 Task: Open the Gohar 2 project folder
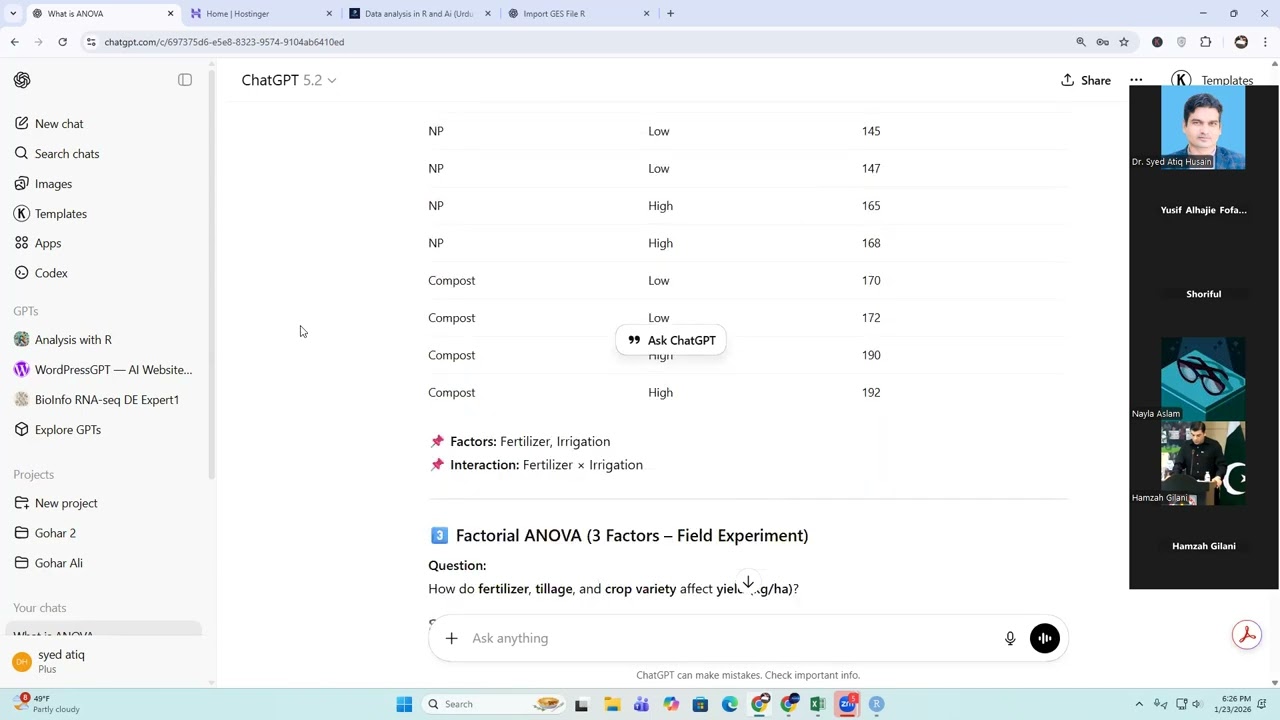coord(55,533)
